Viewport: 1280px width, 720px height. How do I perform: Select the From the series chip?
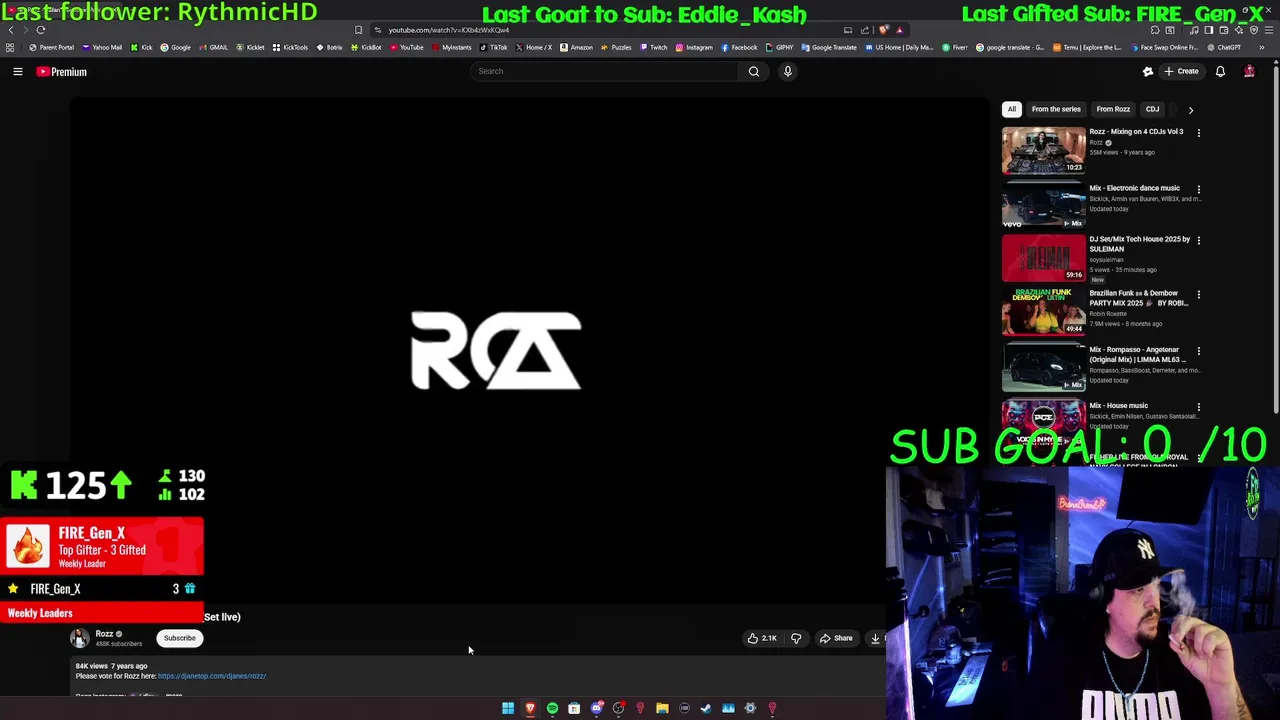(1056, 109)
